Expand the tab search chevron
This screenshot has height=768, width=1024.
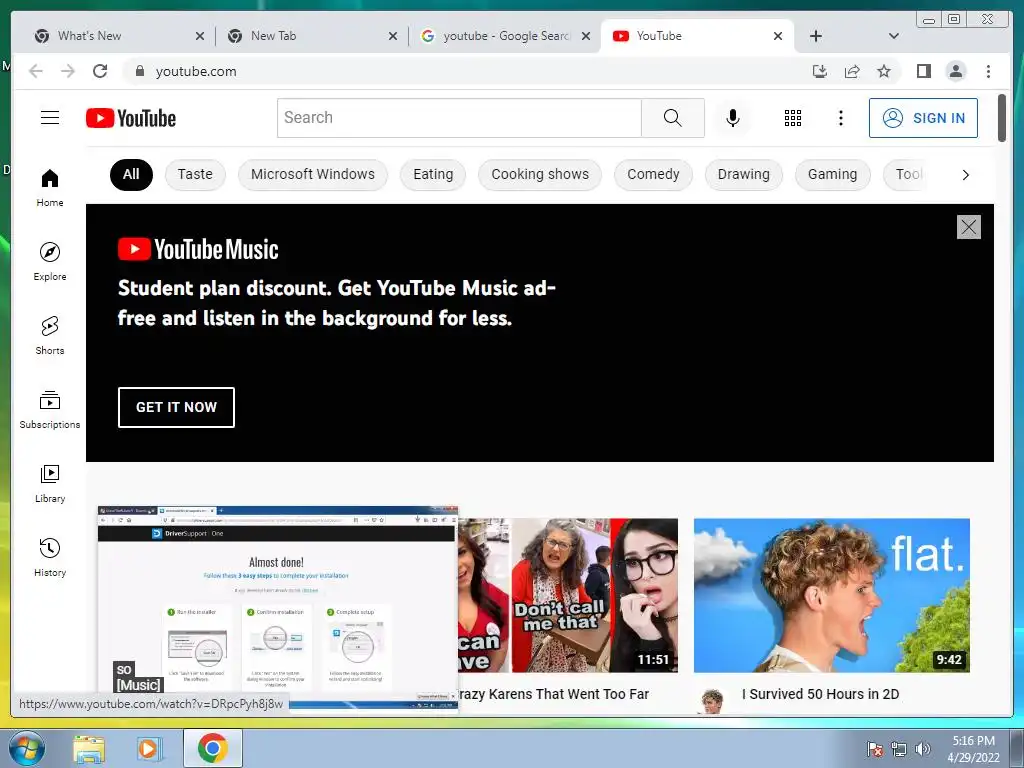pyautogui.click(x=893, y=36)
